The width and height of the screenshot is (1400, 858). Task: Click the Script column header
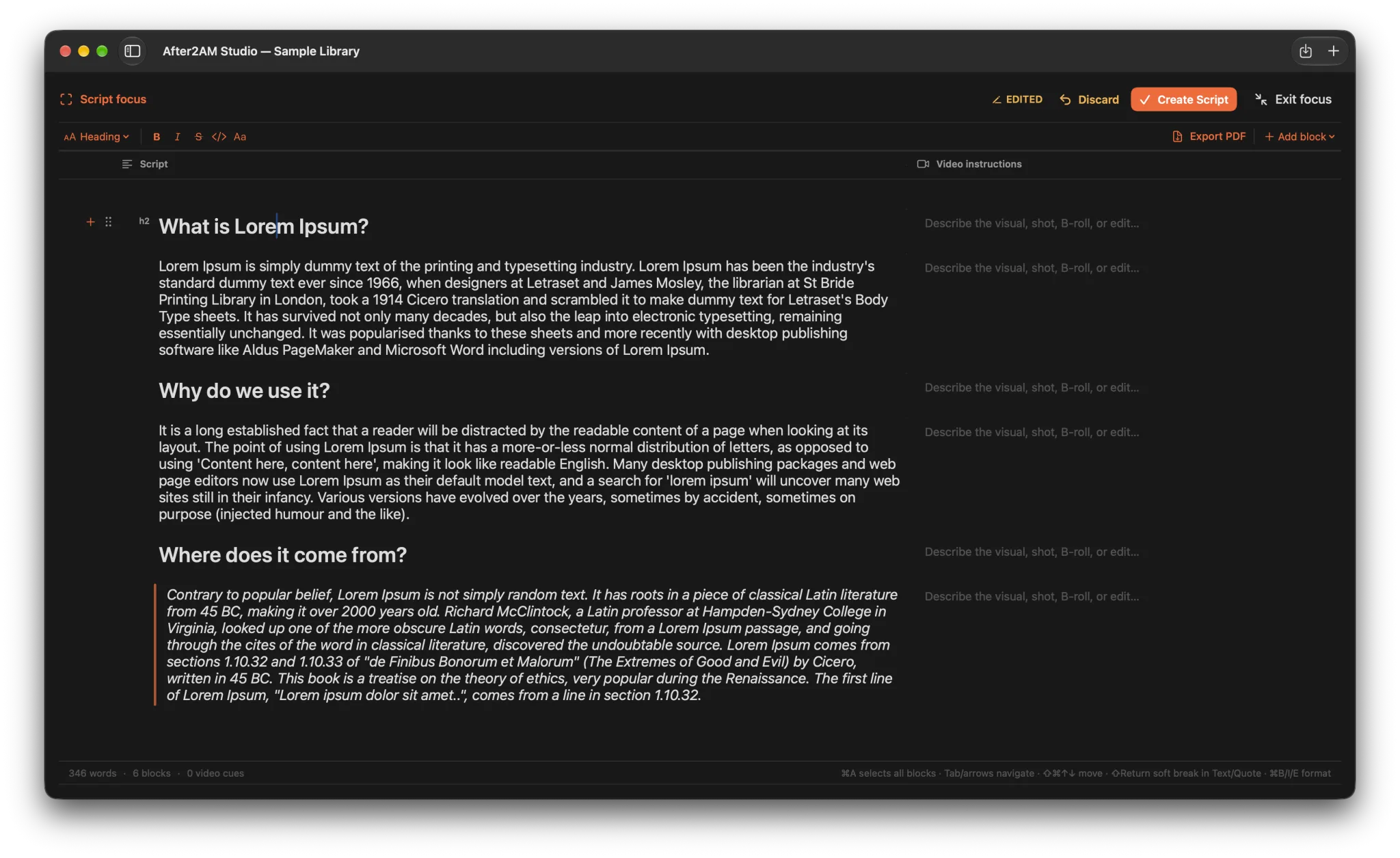145,164
